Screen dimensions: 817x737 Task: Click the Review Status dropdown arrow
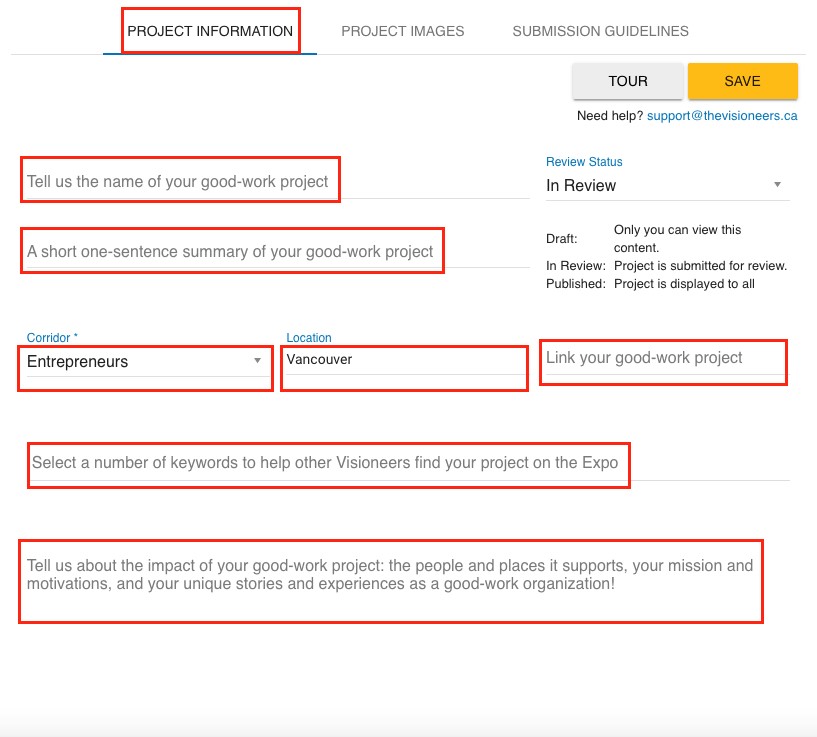[777, 185]
